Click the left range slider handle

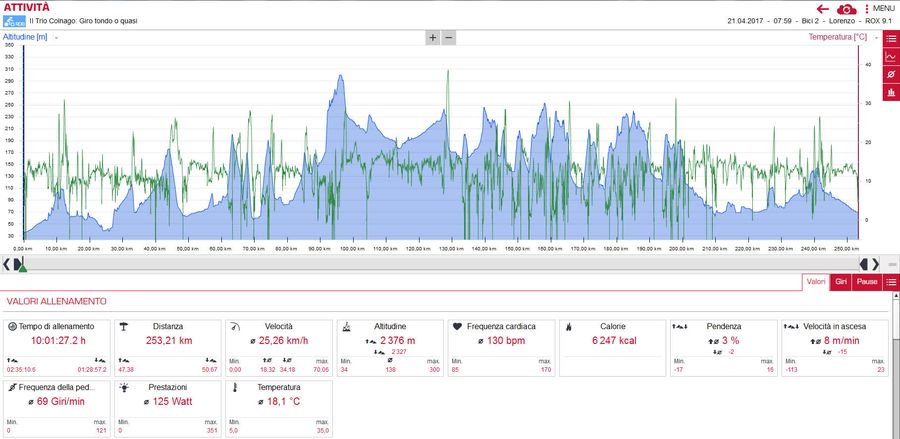click(17, 264)
